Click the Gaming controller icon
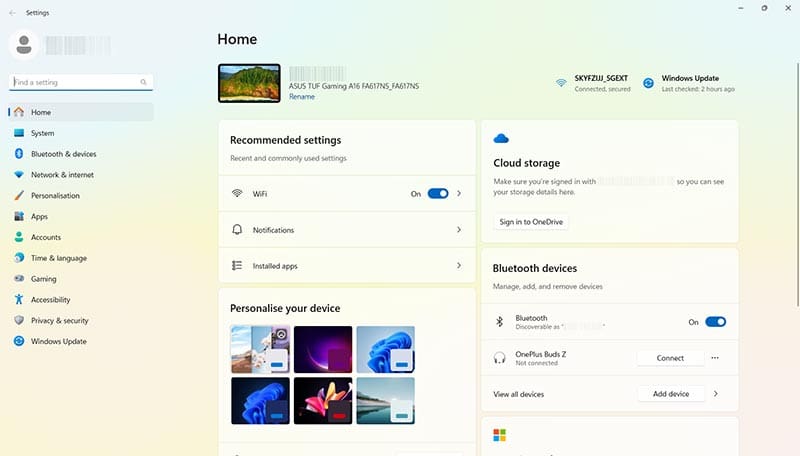800x456 pixels. pos(19,278)
